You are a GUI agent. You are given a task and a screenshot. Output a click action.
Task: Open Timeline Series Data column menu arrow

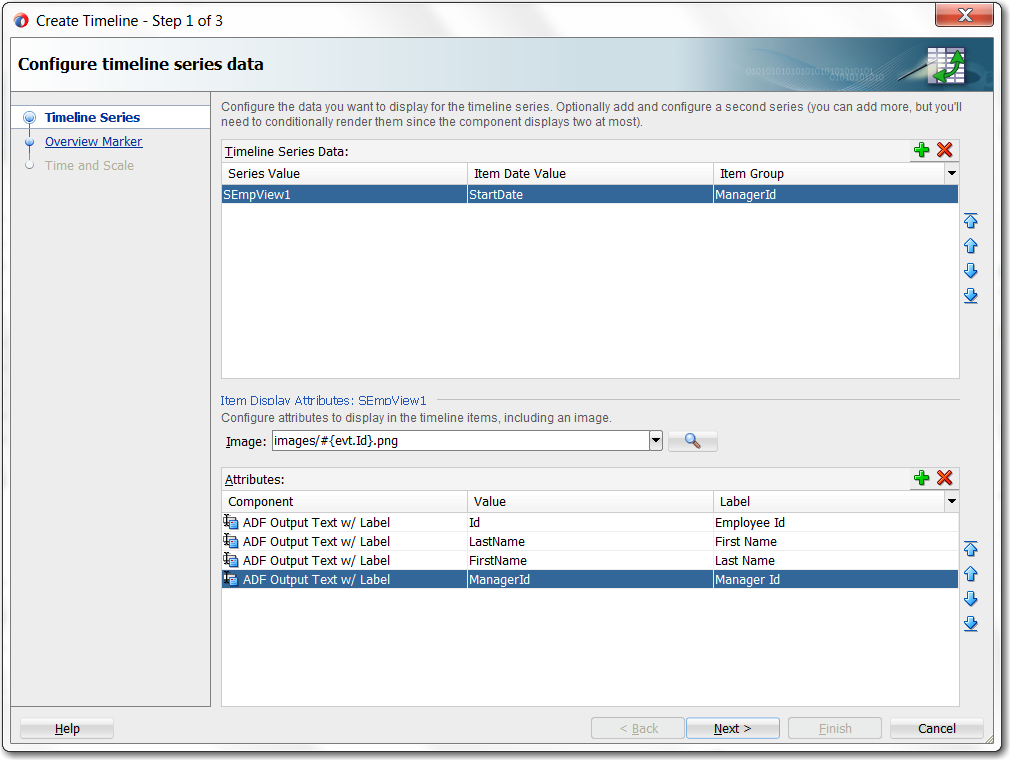[x=951, y=173]
